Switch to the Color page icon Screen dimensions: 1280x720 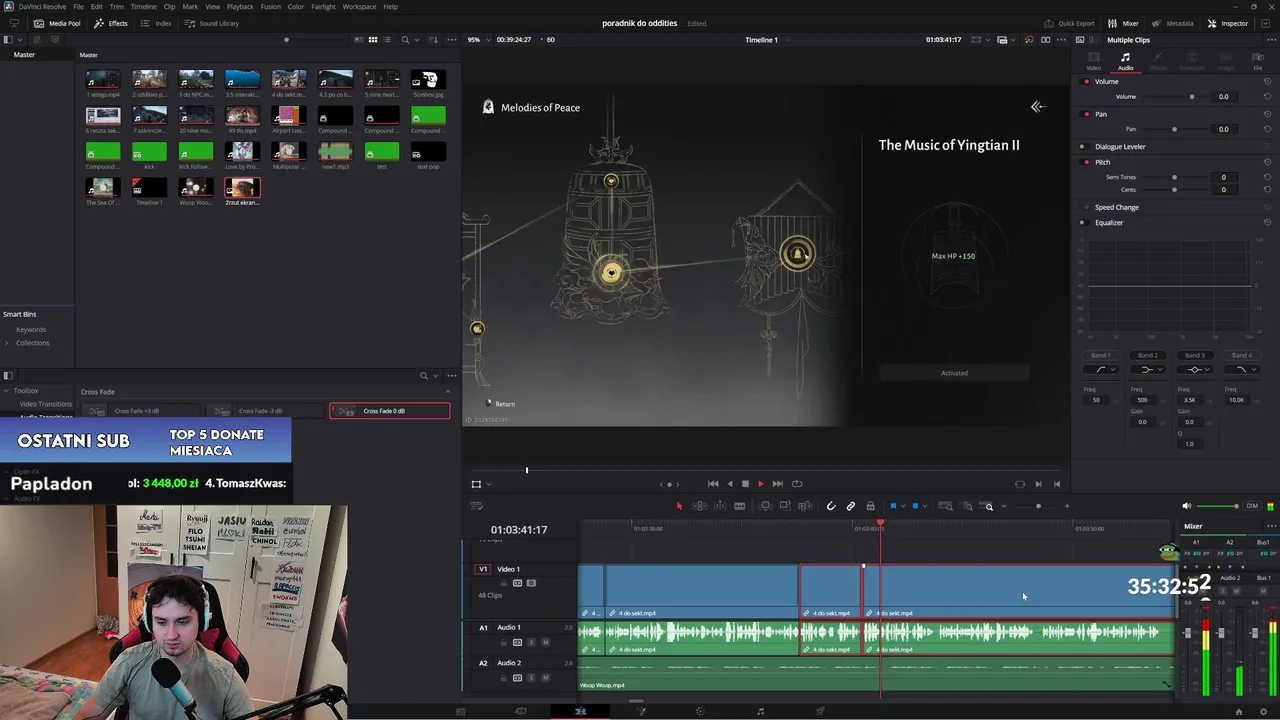(700, 711)
